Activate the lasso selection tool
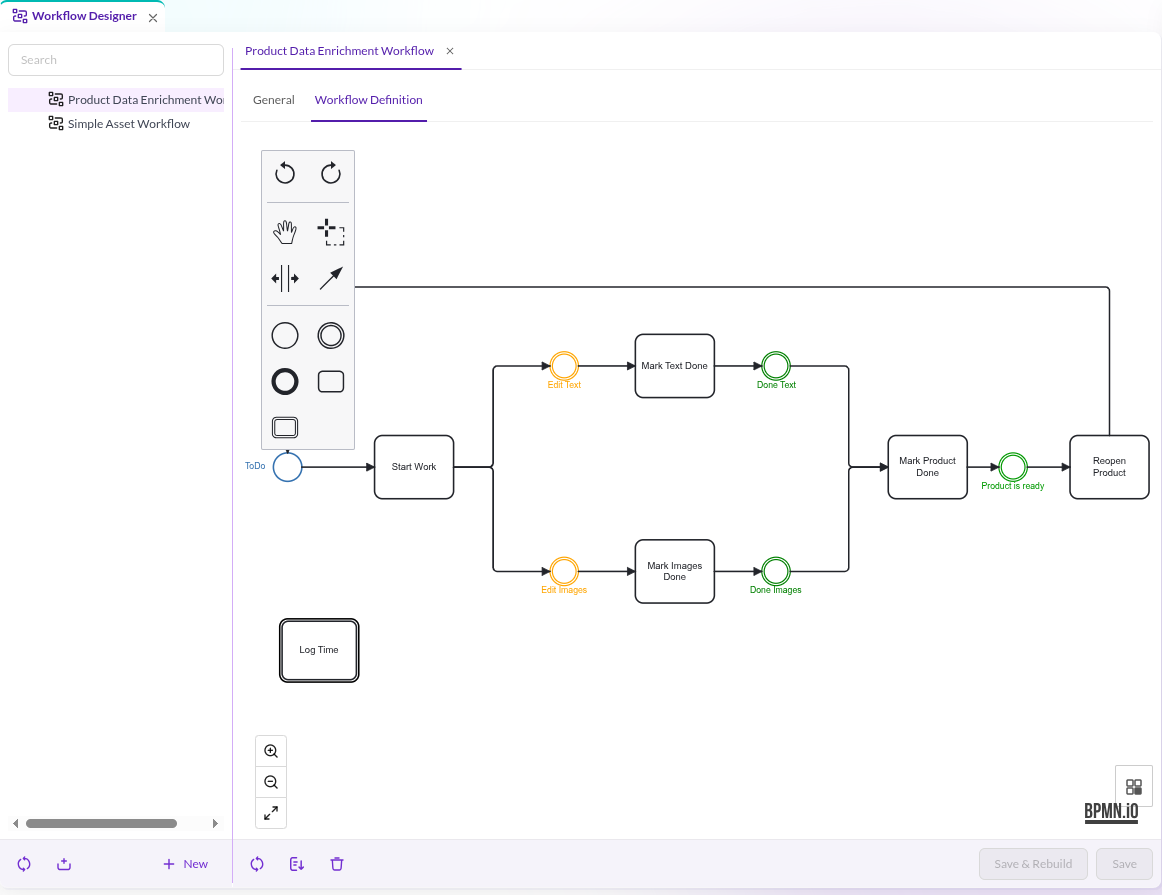1162x895 pixels. (331, 233)
